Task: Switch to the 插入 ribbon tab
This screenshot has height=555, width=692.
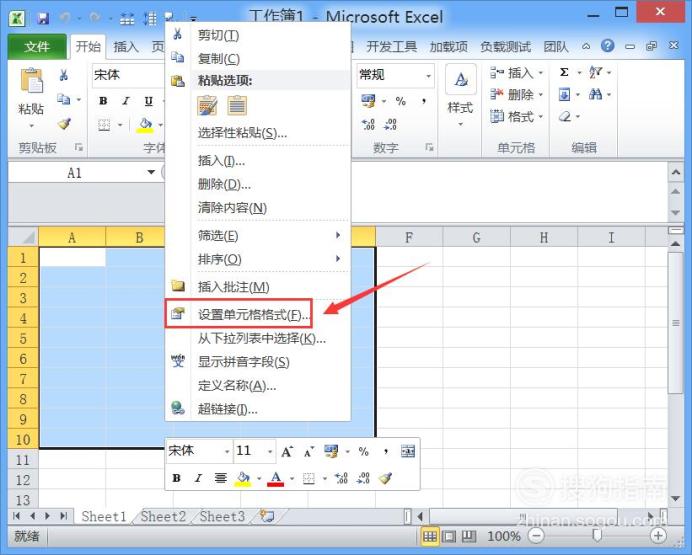Action: click(126, 47)
